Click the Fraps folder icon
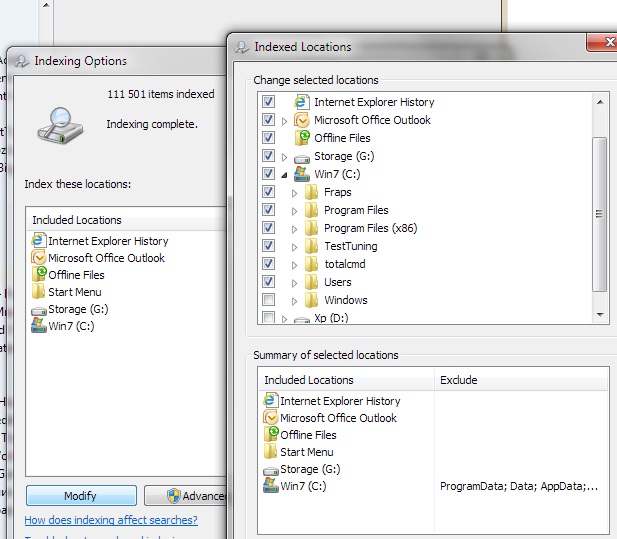The height and width of the screenshot is (539, 617). [311, 192]
